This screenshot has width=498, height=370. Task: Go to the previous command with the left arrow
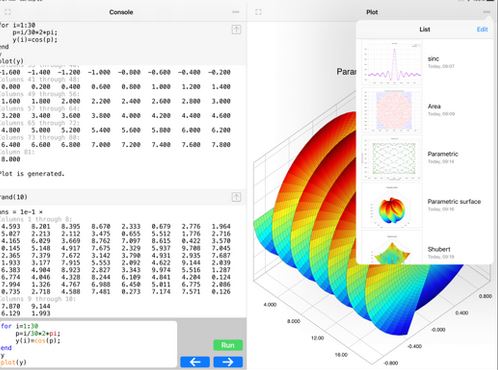pos(195,362)
